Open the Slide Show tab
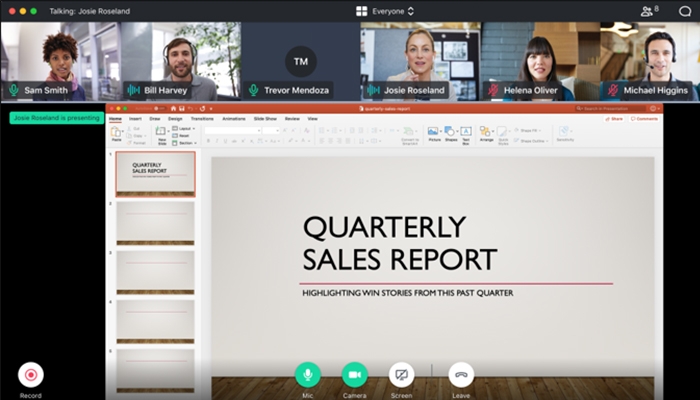The width and height of the screenshot is (700, 400). coord(265,118)
